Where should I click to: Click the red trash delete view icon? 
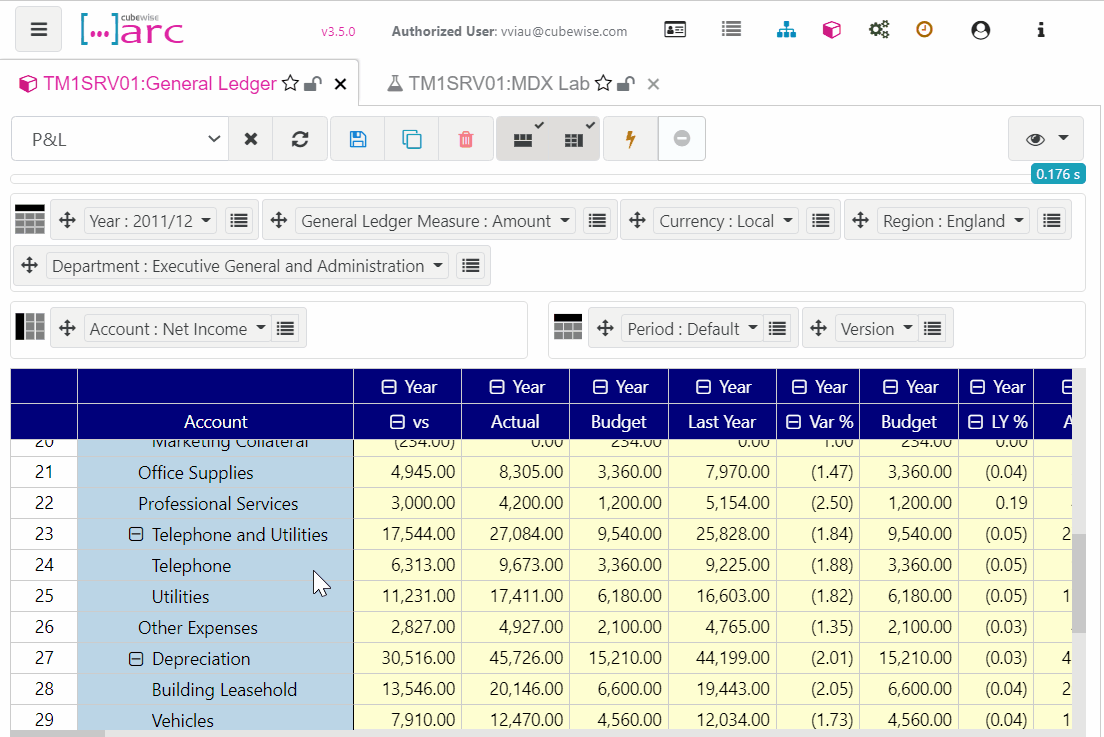tap(465, 139)
